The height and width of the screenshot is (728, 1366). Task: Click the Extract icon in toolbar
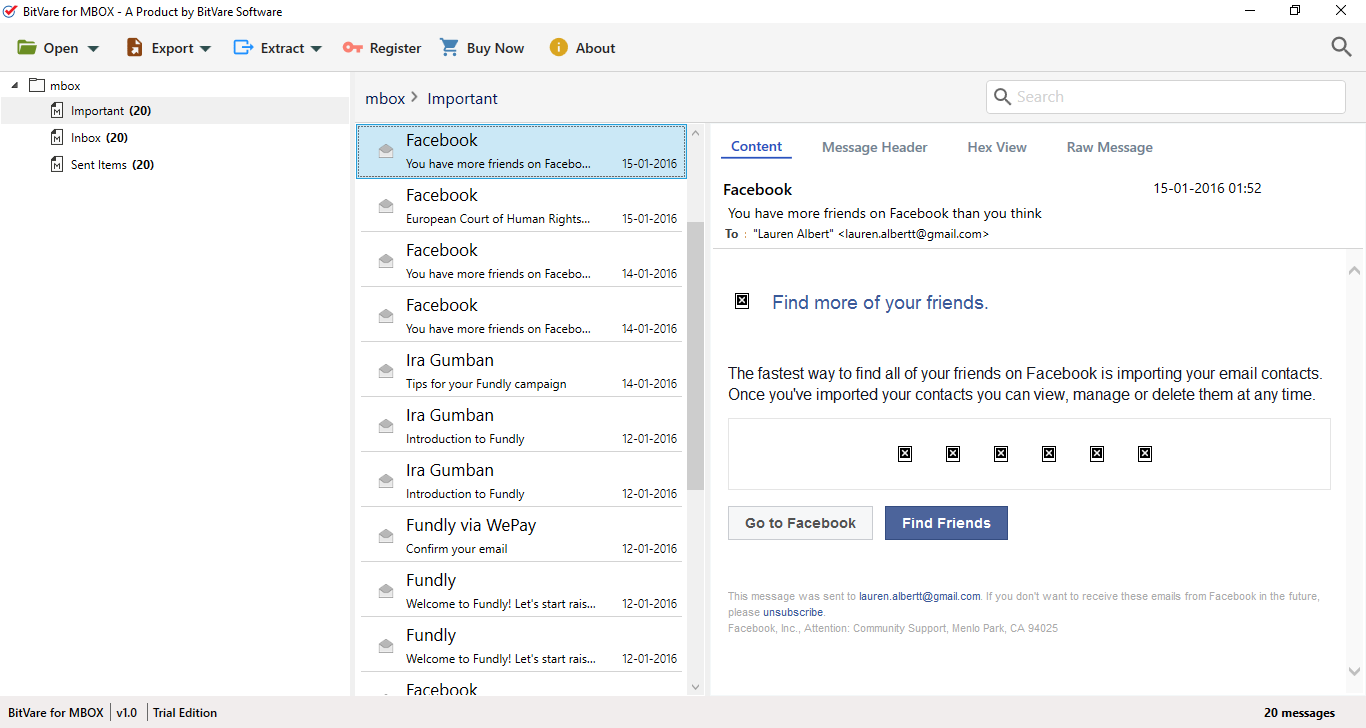(243, 48)
